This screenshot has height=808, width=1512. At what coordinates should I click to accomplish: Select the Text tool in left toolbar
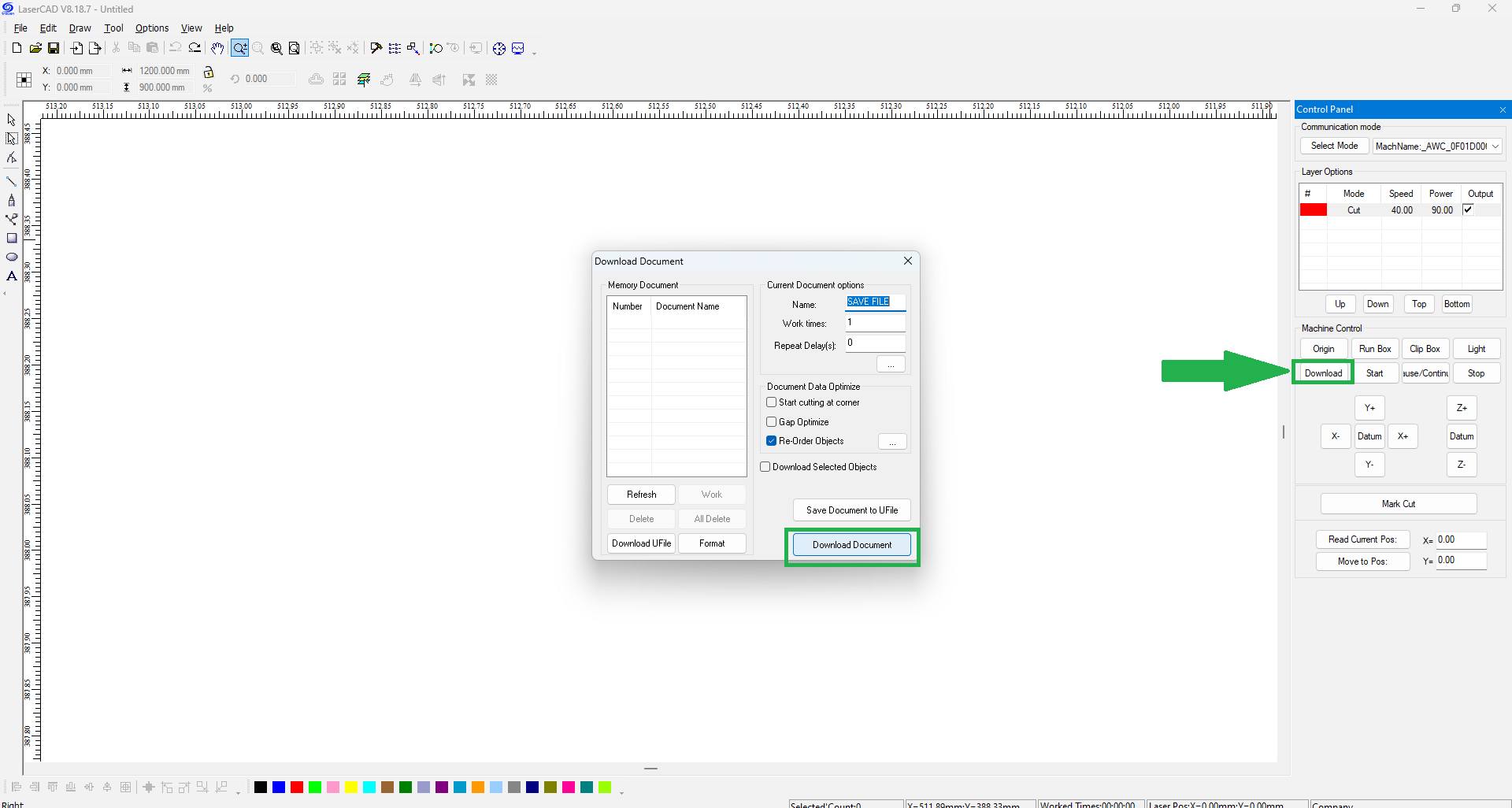pyautogui.click(x=12, y=276)
